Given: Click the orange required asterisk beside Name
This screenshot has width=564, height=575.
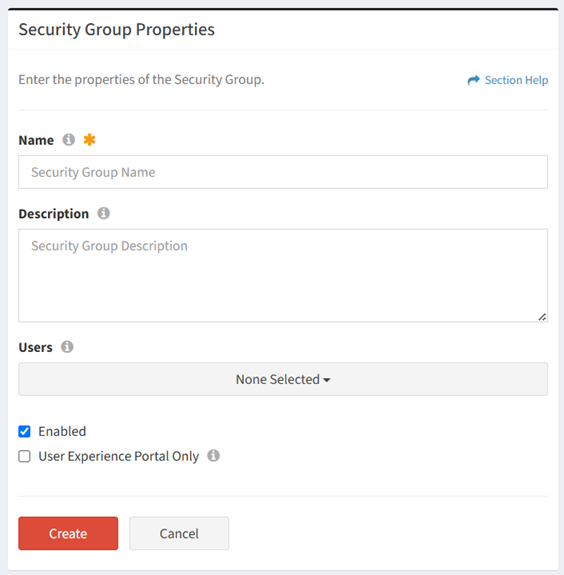Looking at the screenshot, I should (x=89, y=140).
